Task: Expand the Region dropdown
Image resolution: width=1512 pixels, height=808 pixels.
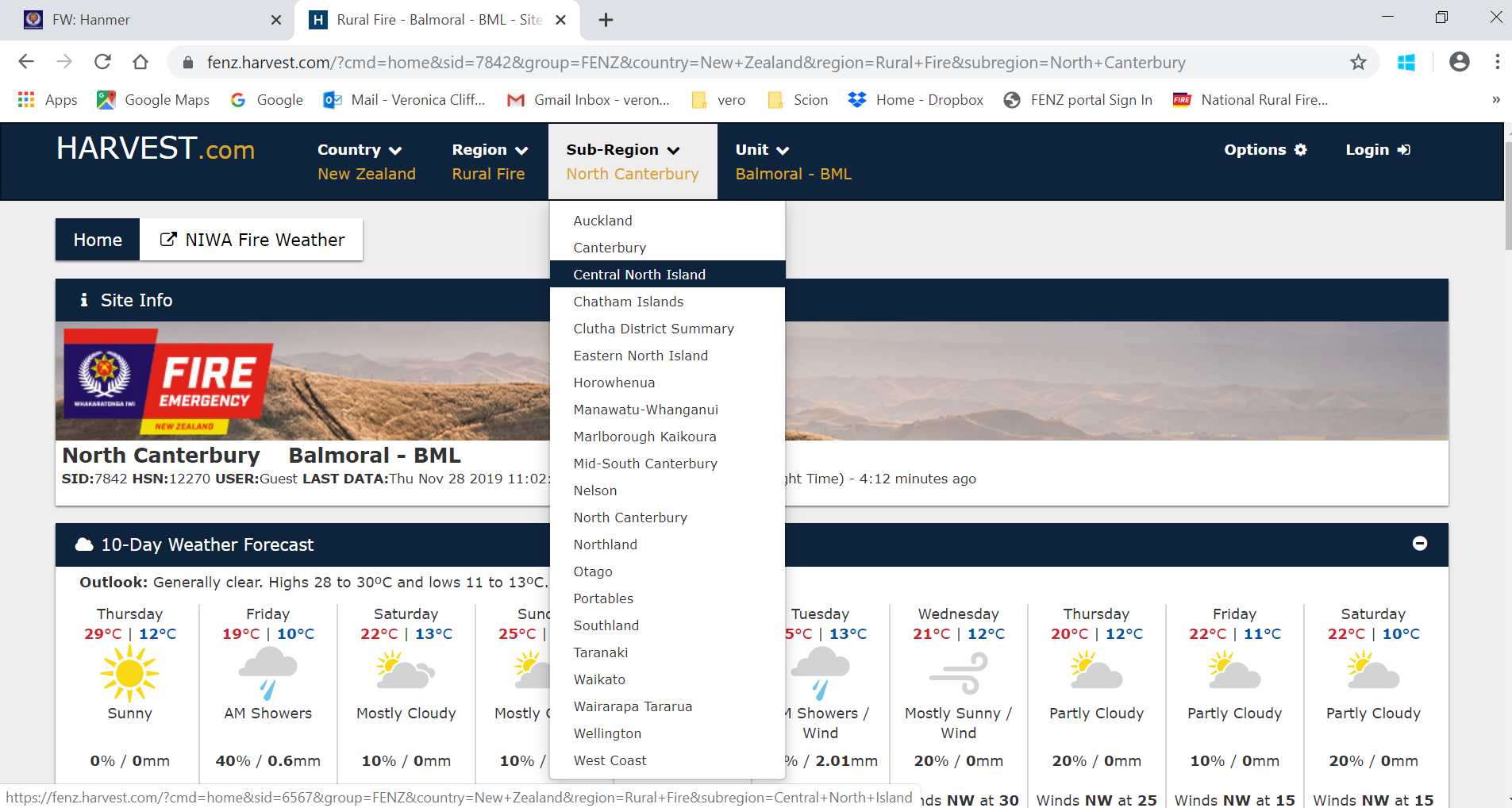Action: (490, 150)
